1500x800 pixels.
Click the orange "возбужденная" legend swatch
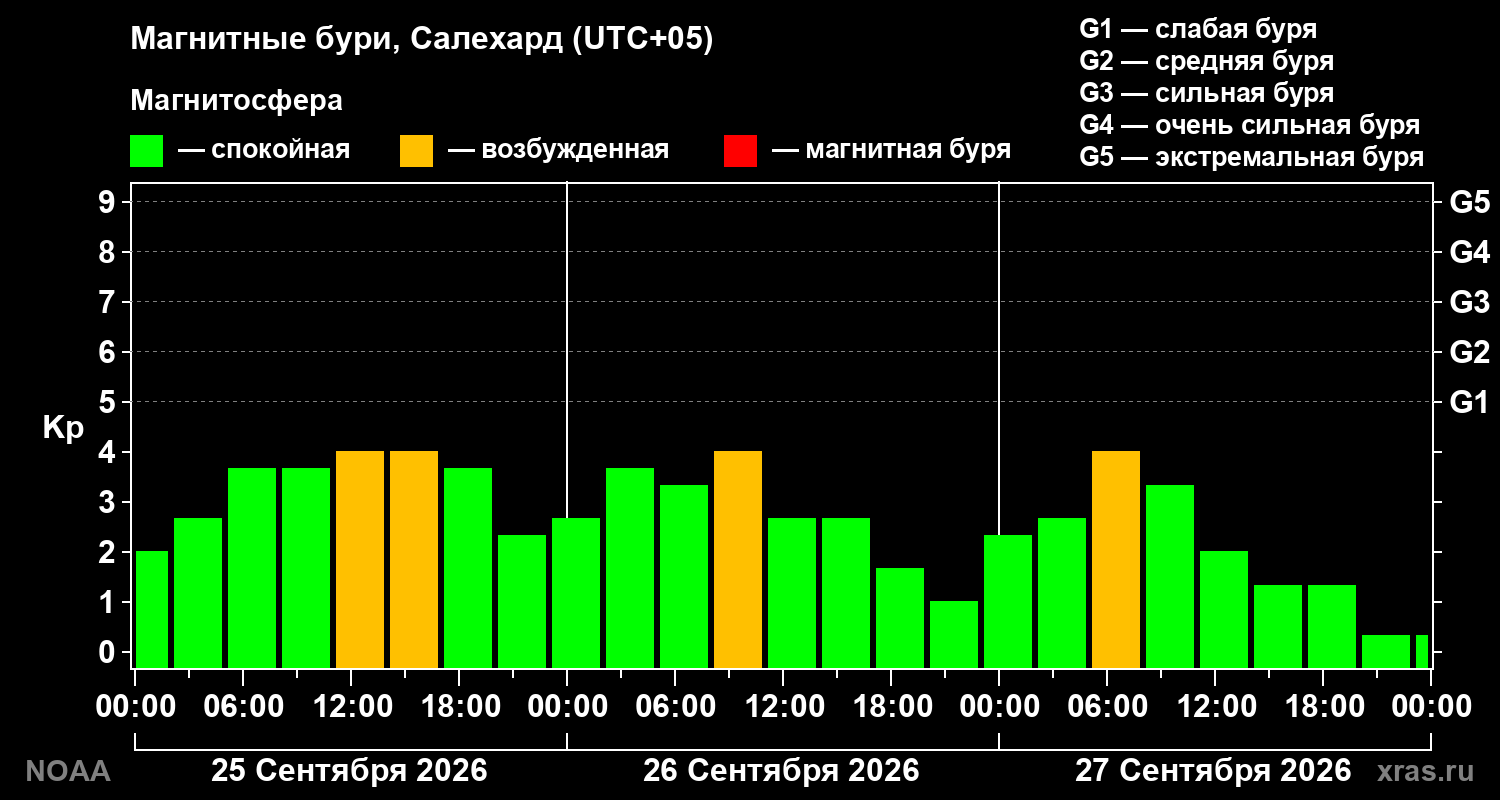pyautogui.click(x=417, y=151)
